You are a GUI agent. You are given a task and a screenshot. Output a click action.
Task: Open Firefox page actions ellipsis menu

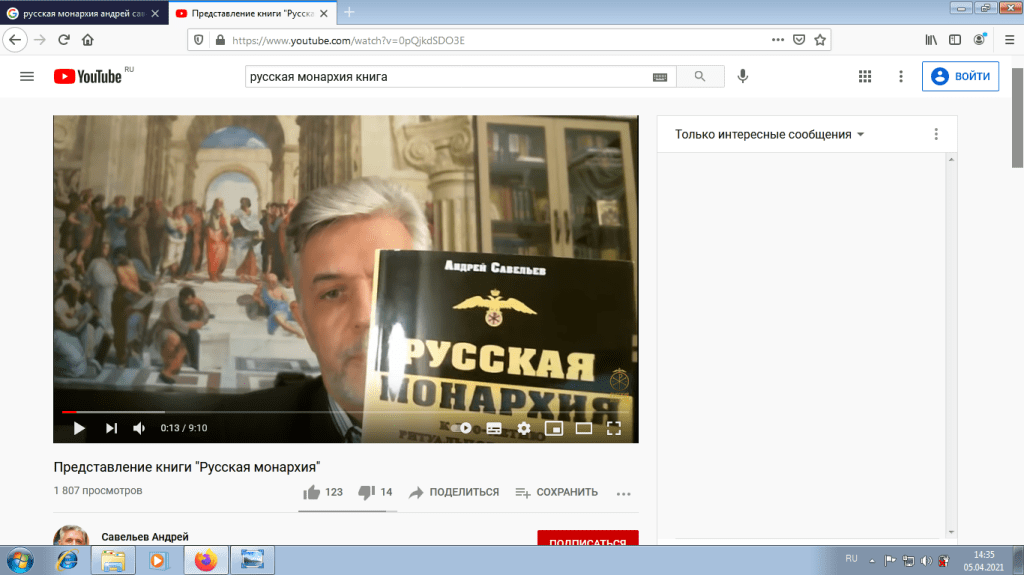(x=778, y=40)
